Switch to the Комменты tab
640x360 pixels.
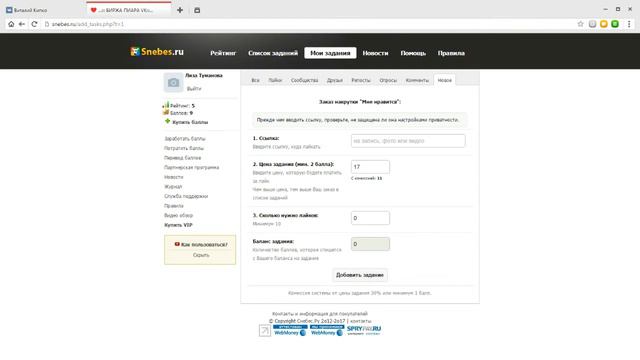point(417,80)
